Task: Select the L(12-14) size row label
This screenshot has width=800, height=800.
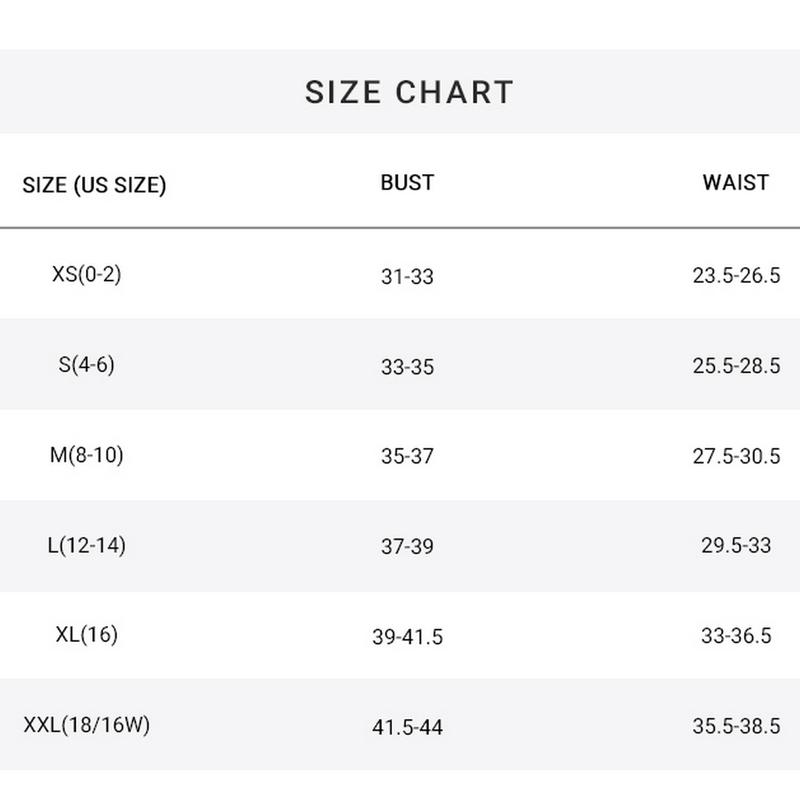Action: coord(86,546)
